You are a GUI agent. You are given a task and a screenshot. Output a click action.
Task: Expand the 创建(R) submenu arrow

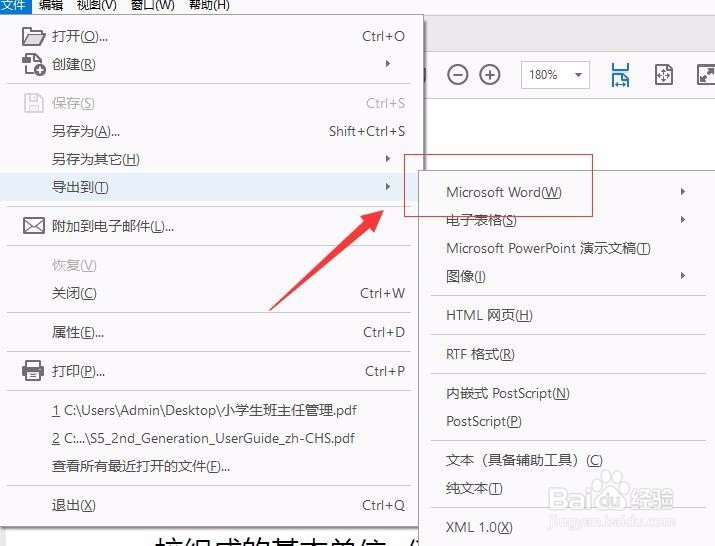[x=388, y=63]
